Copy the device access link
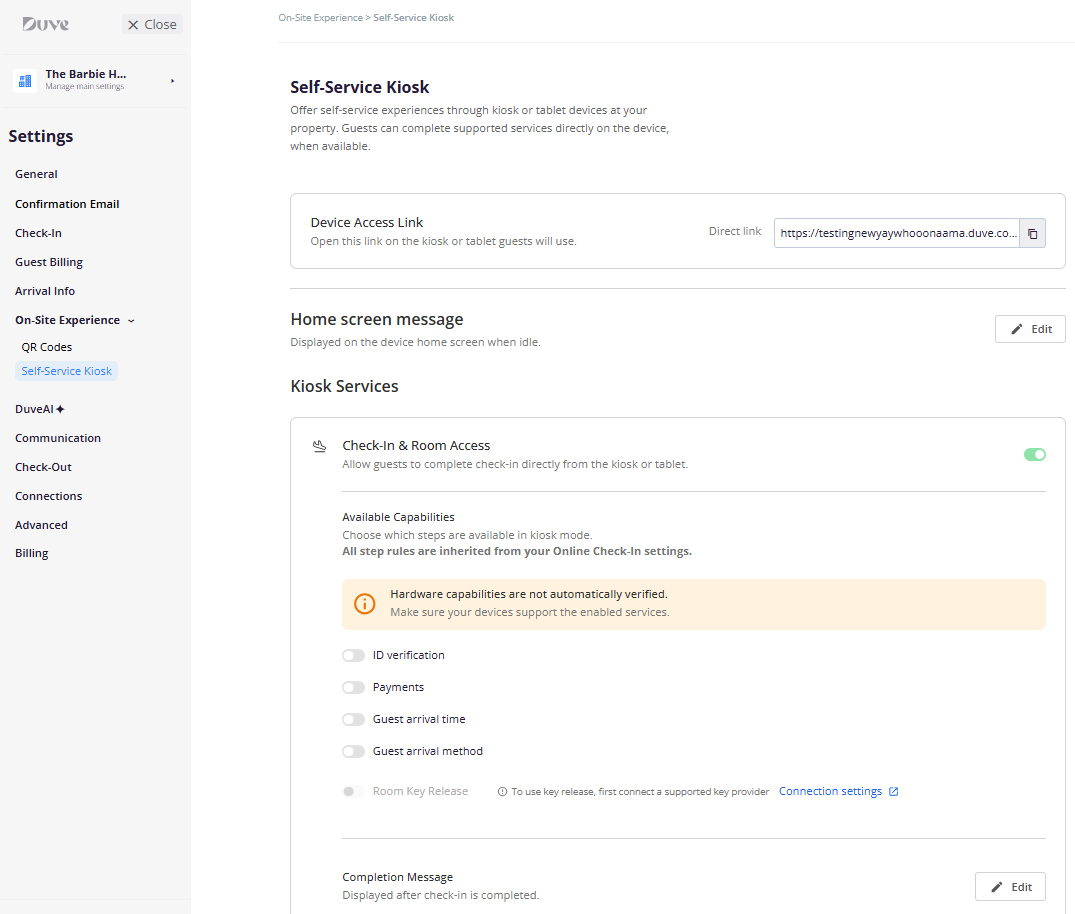The image size is (1075, 914). [1032, 233]
